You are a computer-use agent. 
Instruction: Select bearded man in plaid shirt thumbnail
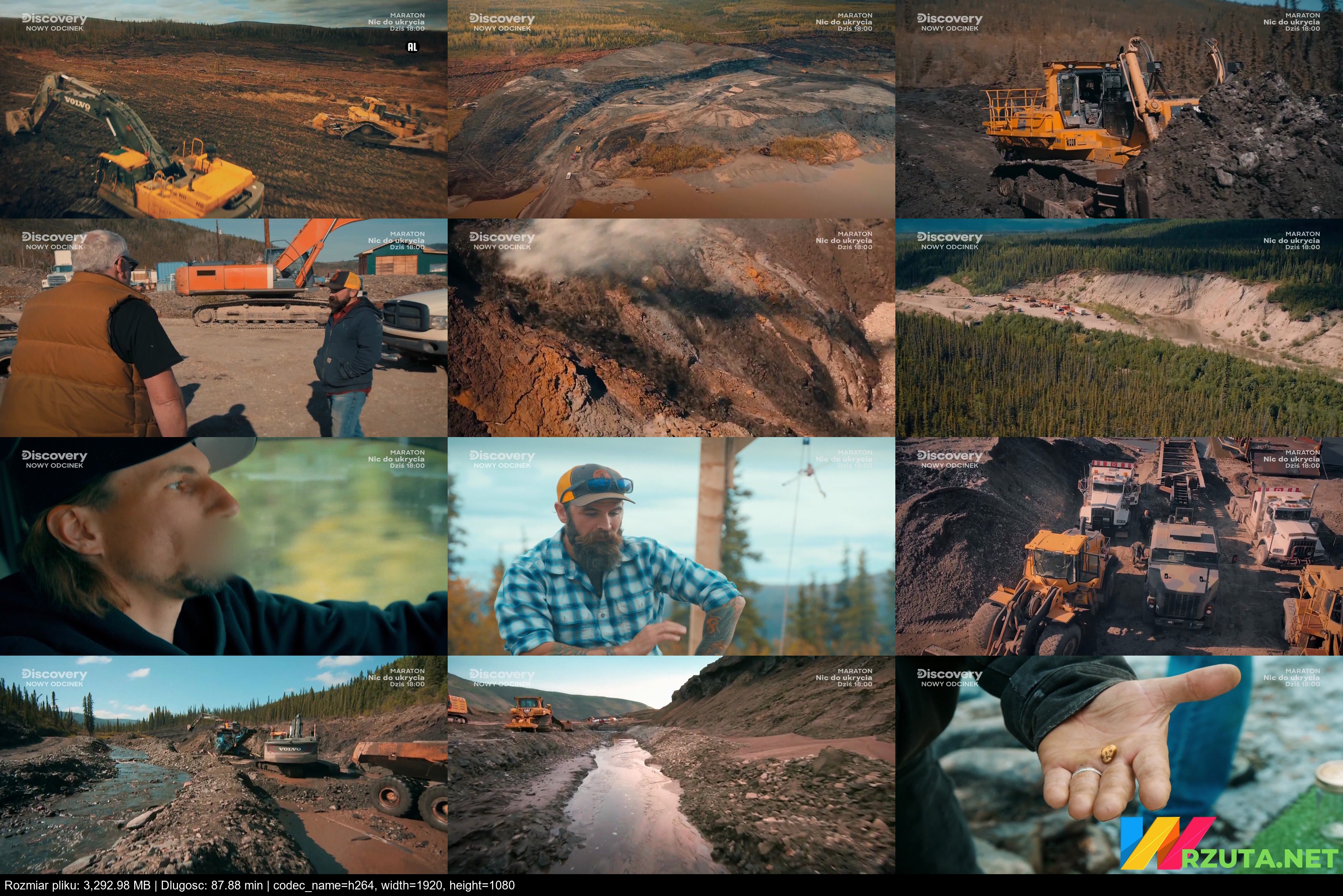671,546
